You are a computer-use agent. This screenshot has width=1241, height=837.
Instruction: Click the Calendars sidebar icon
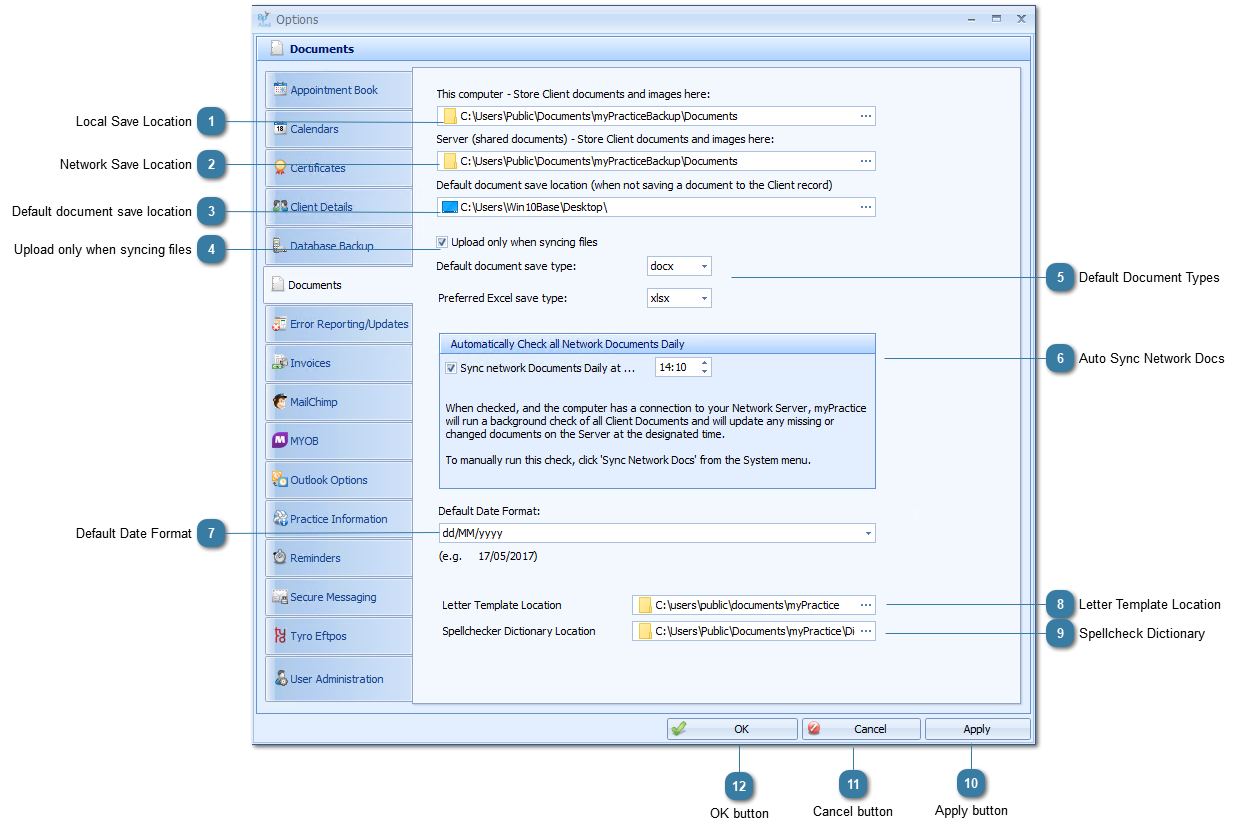[280, 128]
